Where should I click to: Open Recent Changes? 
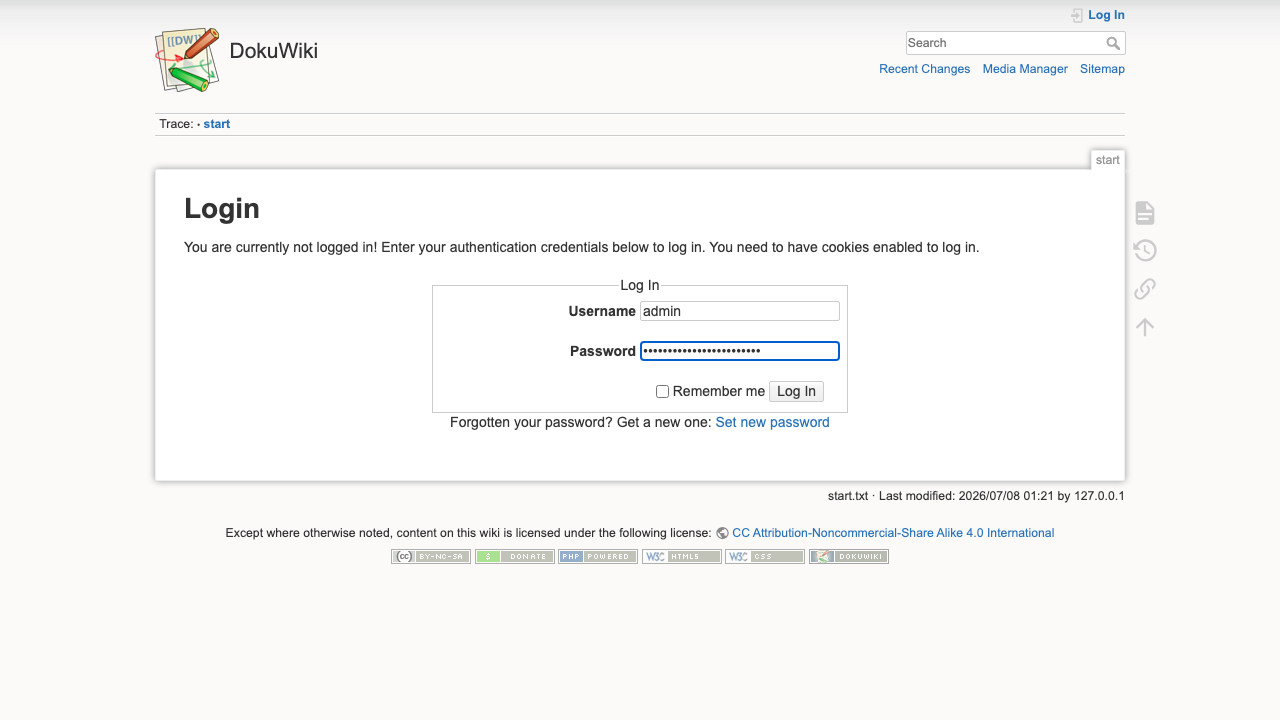point(925,69)
